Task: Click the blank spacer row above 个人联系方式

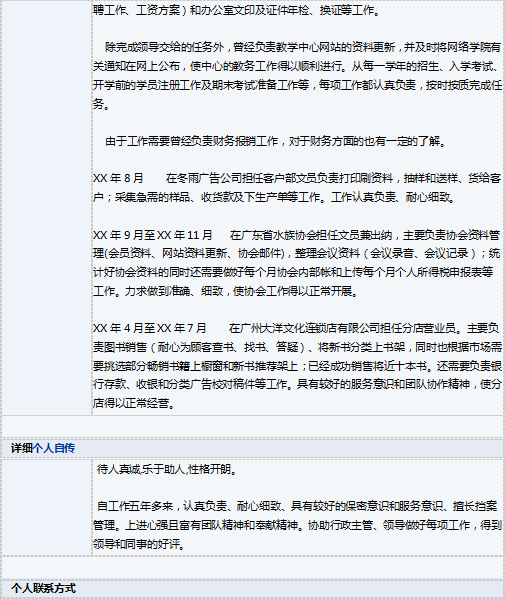Action: pos(252,567)
